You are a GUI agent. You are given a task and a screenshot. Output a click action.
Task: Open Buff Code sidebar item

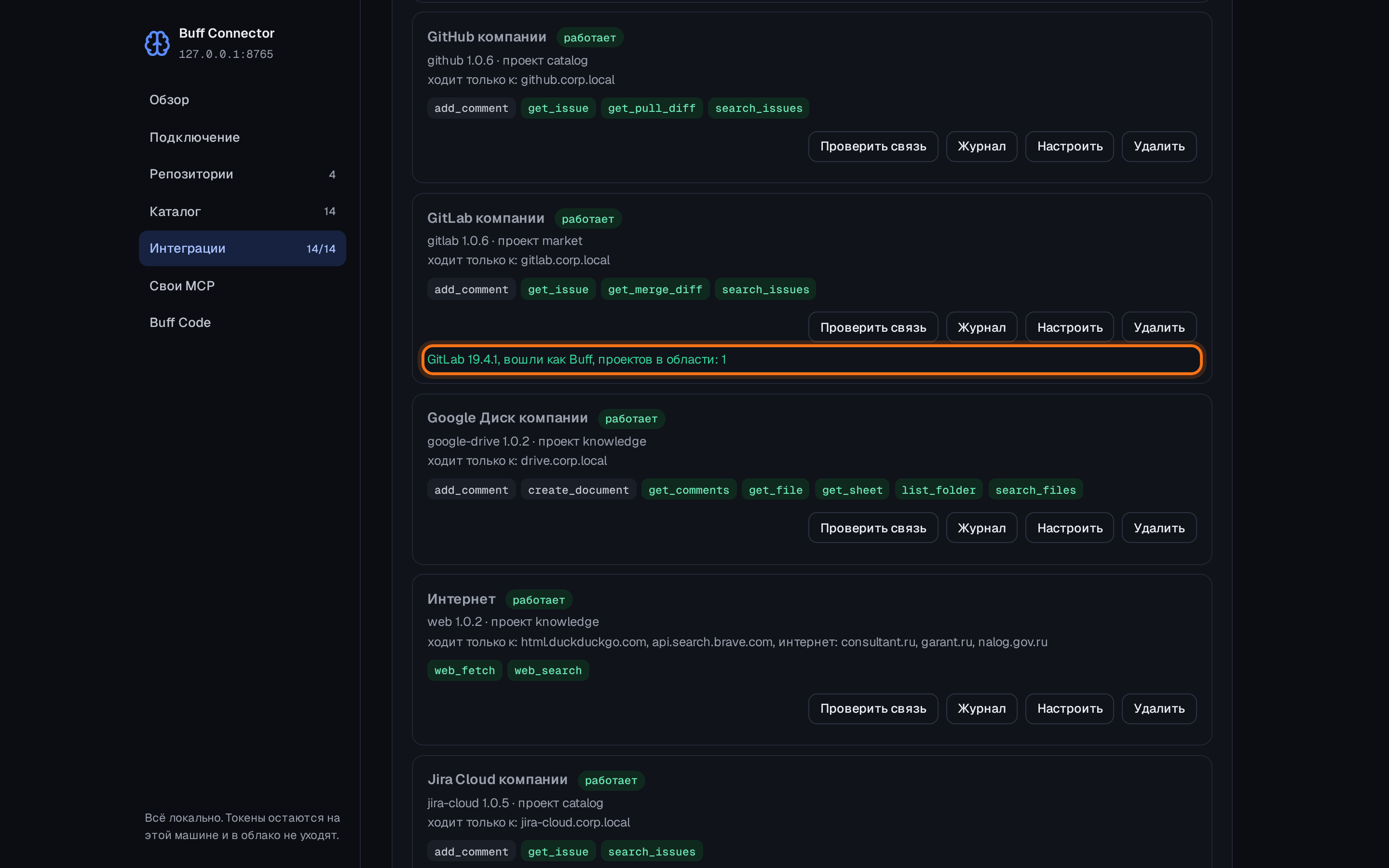[x=242, y=323]
